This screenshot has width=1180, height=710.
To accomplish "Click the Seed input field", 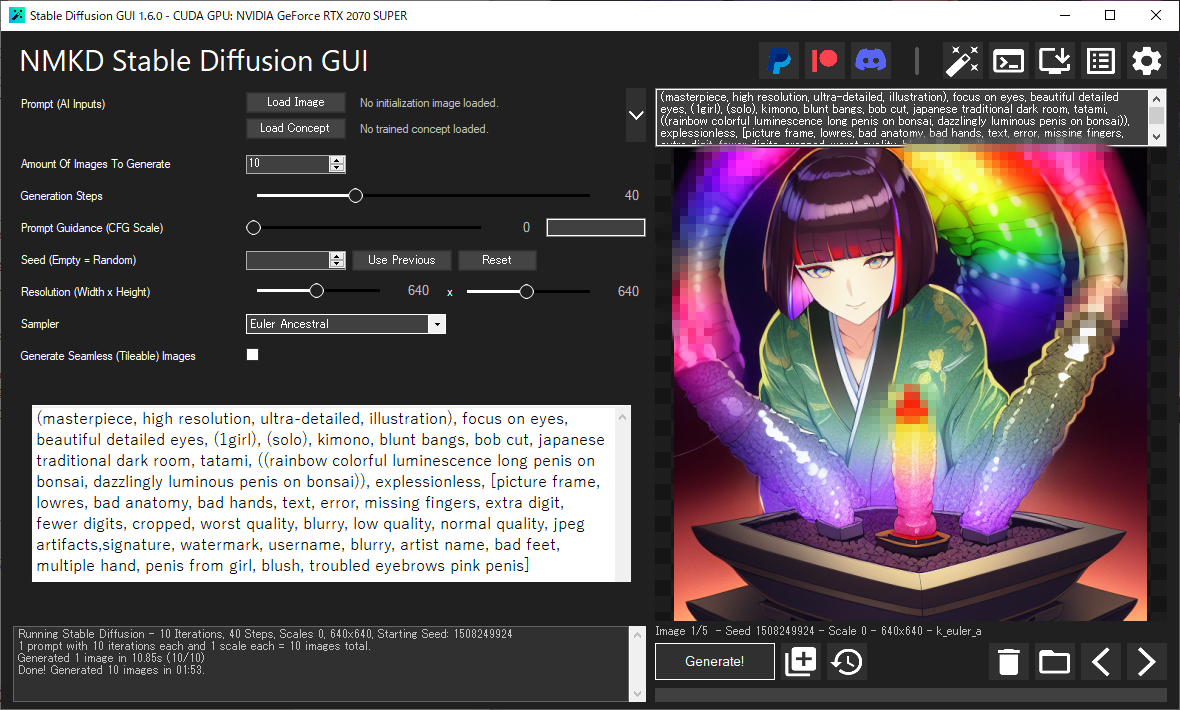I will [288, 260].
